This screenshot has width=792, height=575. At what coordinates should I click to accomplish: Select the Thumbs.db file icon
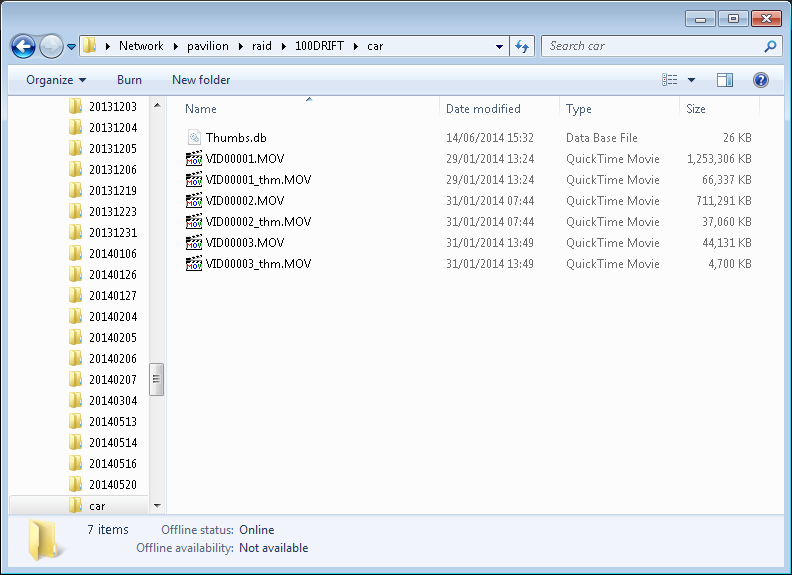[x=194, y=137]
